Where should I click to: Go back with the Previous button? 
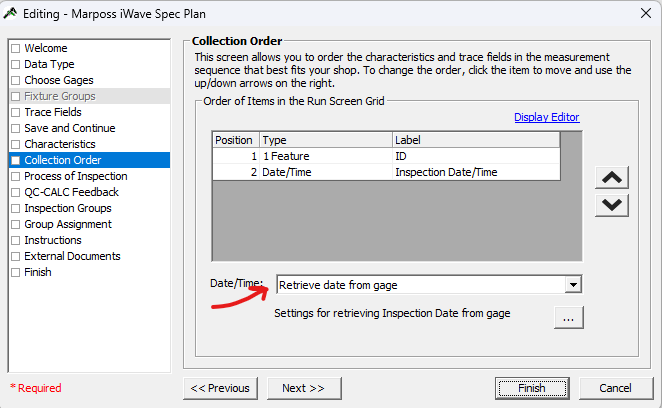[x=220, y=388]
